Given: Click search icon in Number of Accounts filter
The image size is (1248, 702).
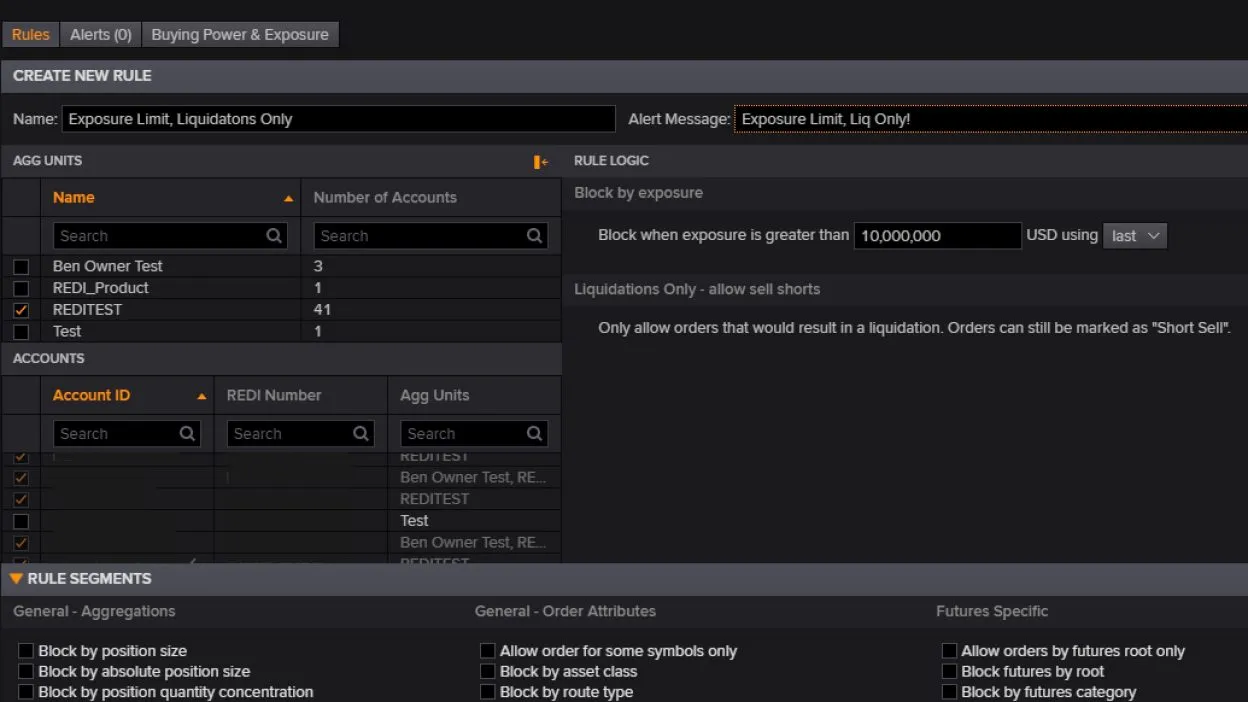Looking at the screenshot, I should pos(535,236).
